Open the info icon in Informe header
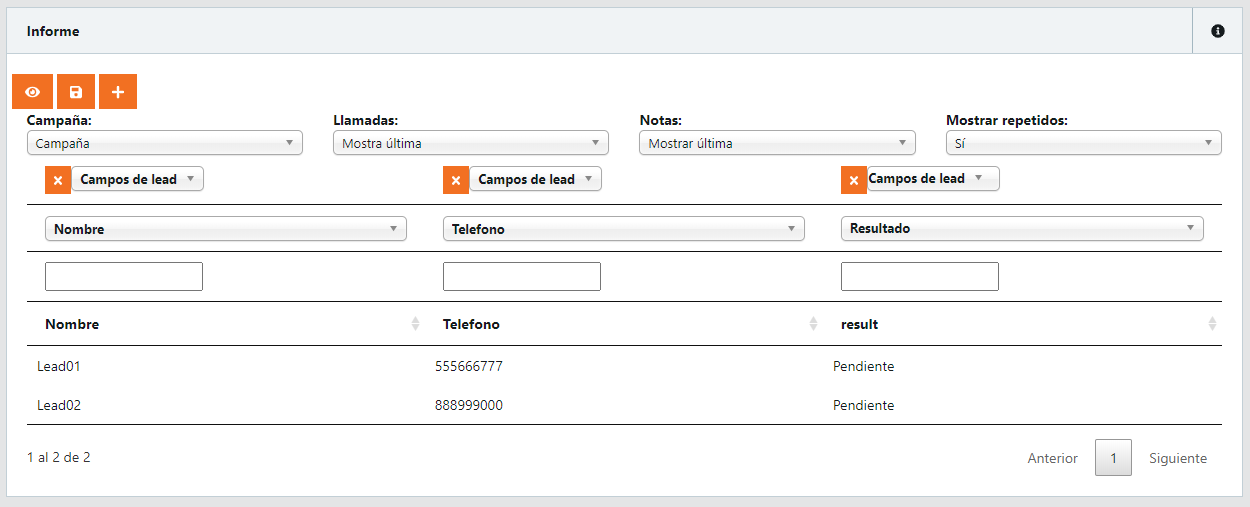Image resolution: width=1250 pixels, height=507 pixels. 1218,31
